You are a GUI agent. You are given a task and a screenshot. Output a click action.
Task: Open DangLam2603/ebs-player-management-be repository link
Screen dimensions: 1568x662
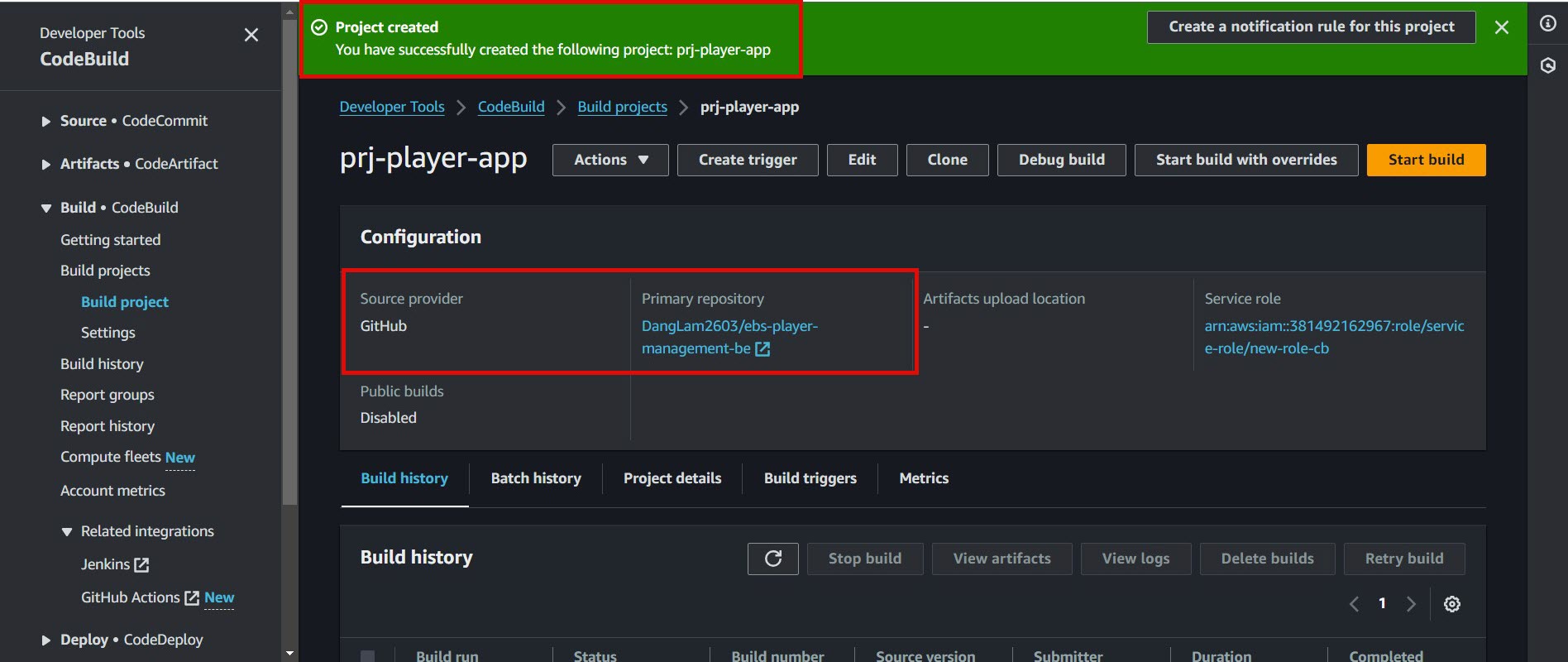click(729, 338)
